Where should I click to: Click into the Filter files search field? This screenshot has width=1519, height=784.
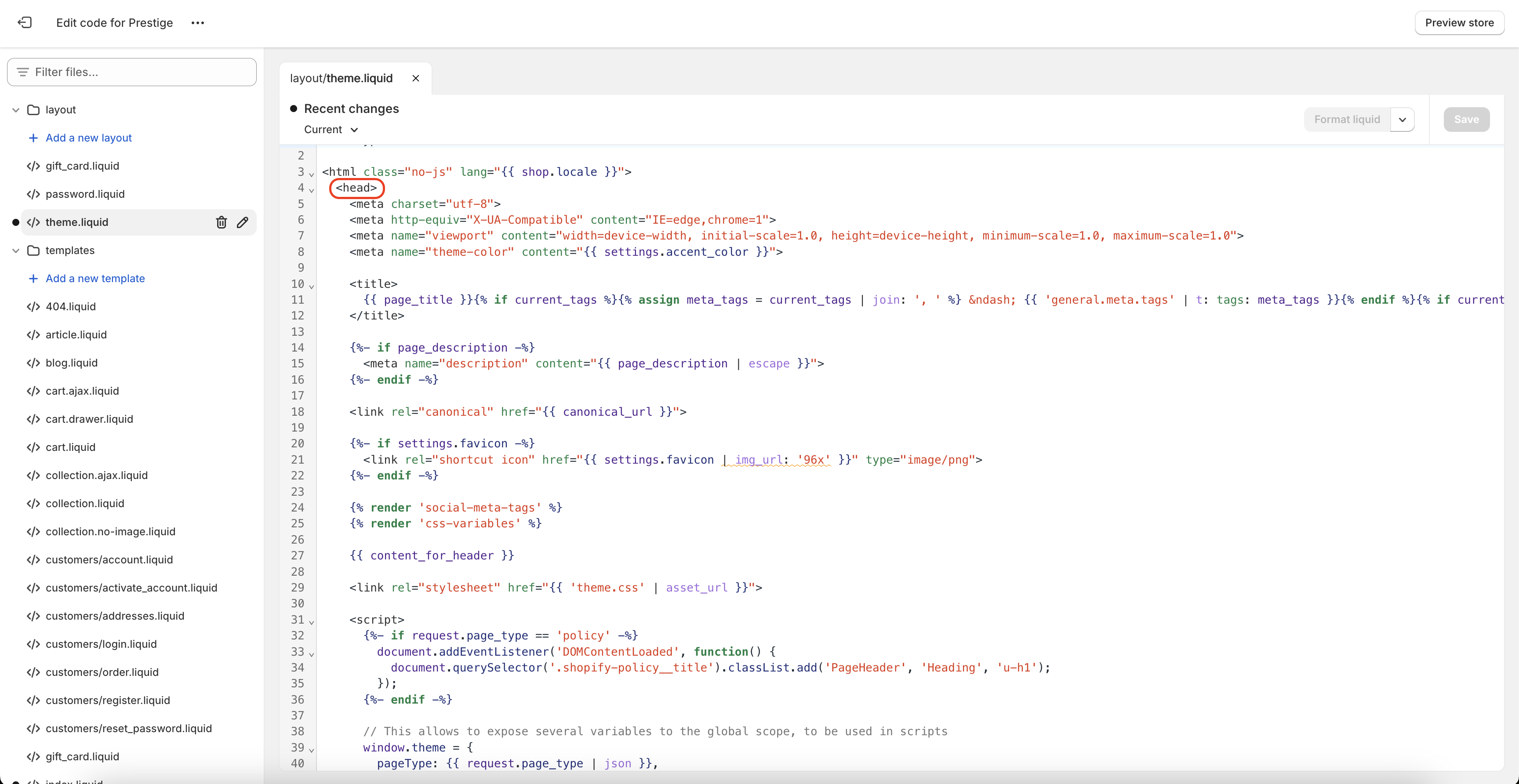(132, 72)
